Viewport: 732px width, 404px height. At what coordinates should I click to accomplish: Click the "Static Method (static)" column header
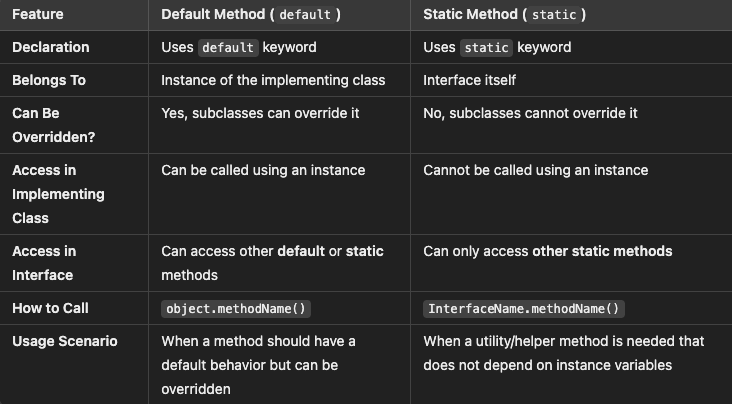pyautogui.click(x=504, y=15)
